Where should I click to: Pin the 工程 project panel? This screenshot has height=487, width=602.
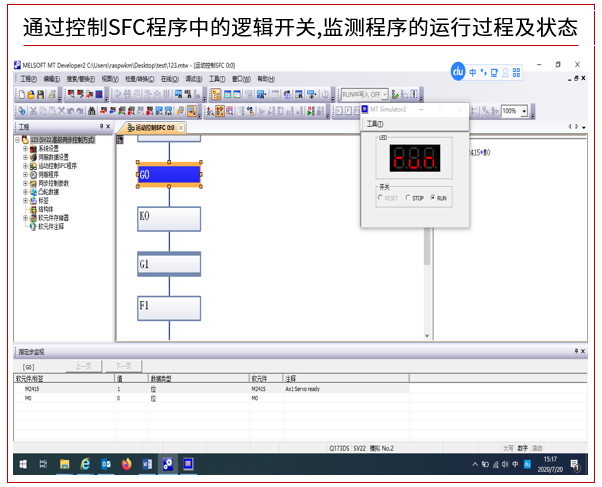click(x=102, y=126)
